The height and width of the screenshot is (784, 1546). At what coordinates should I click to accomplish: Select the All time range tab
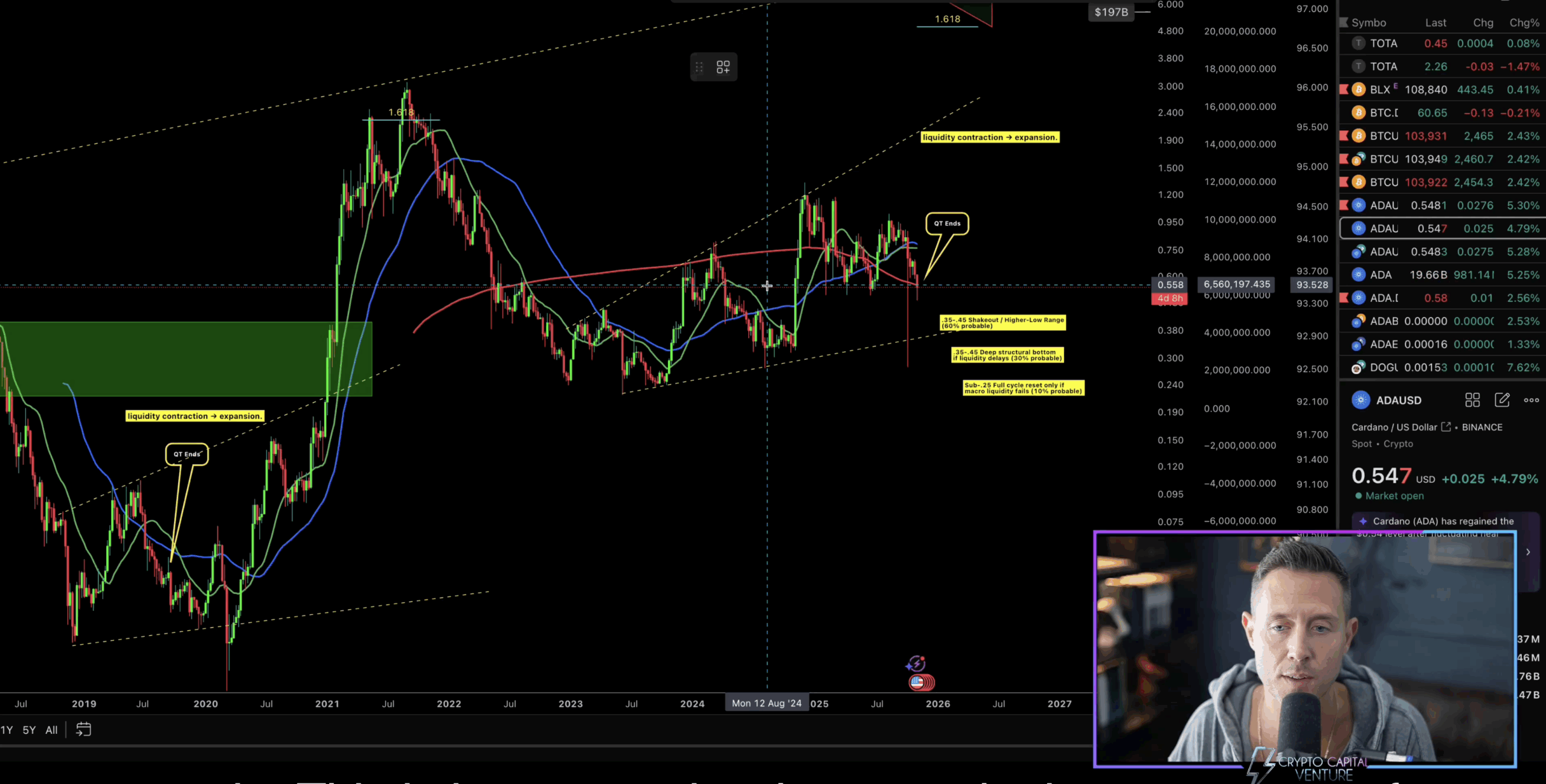pos(51,730)
